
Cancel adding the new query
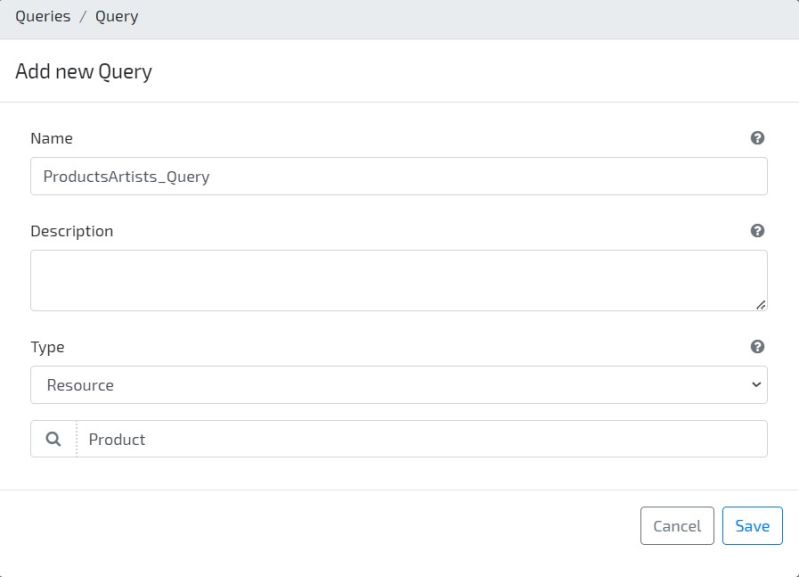tap(677, 526)
